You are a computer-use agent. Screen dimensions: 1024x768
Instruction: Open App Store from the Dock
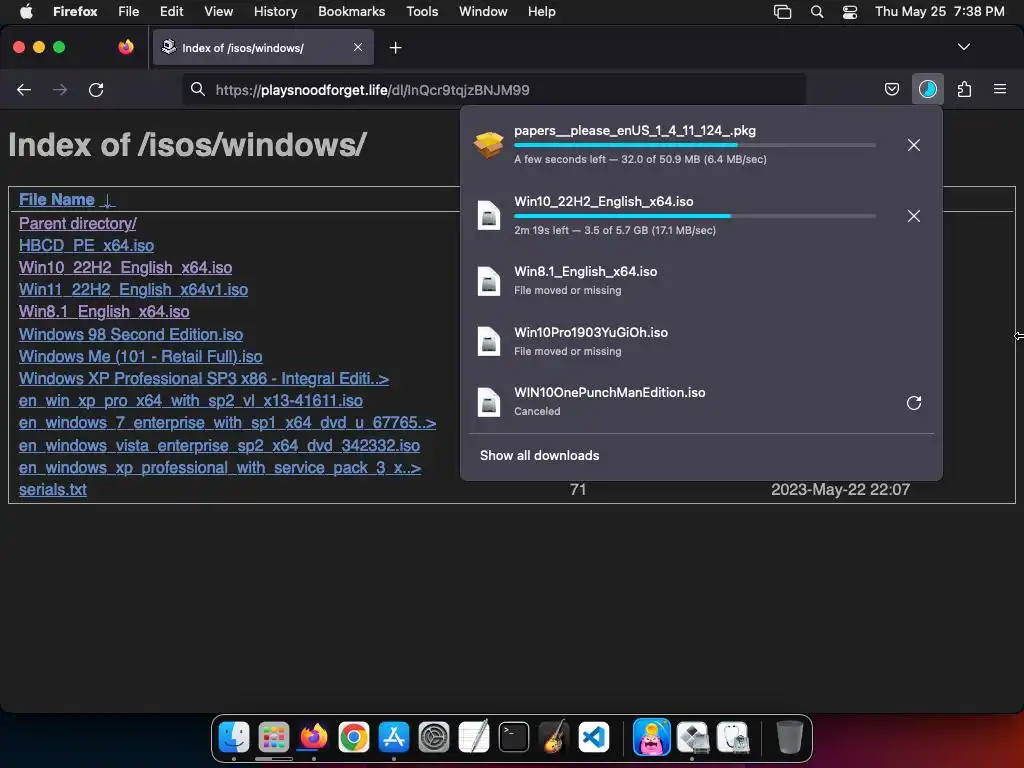click(394, 737)
